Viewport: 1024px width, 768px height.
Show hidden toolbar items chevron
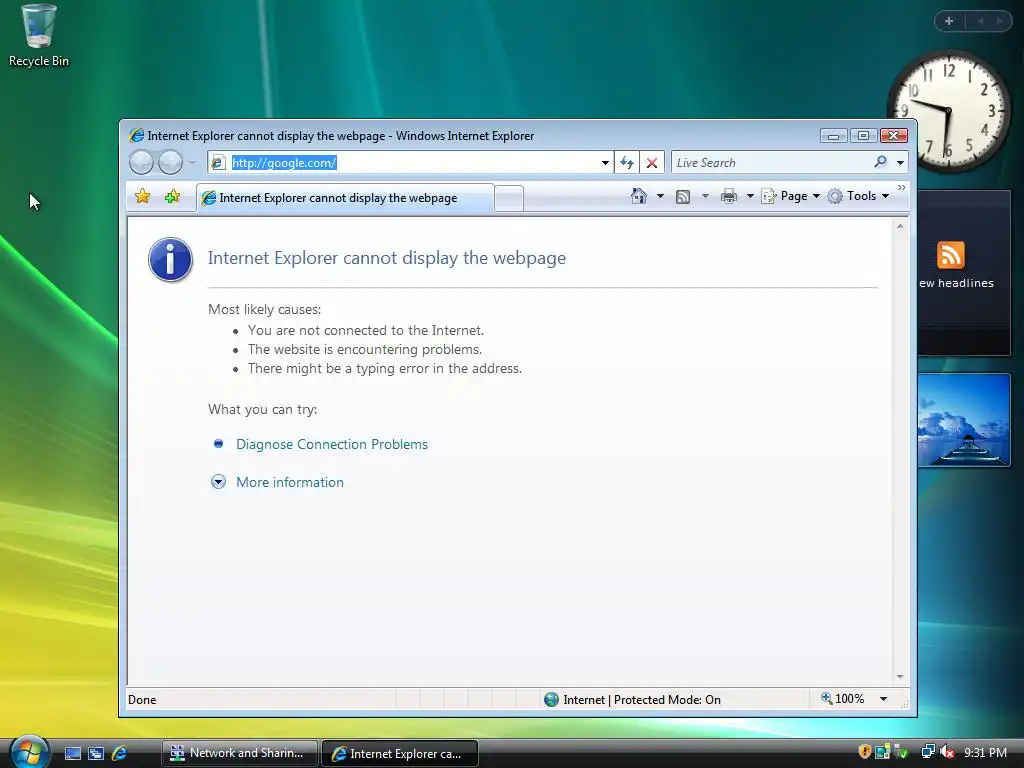point(902,188)
